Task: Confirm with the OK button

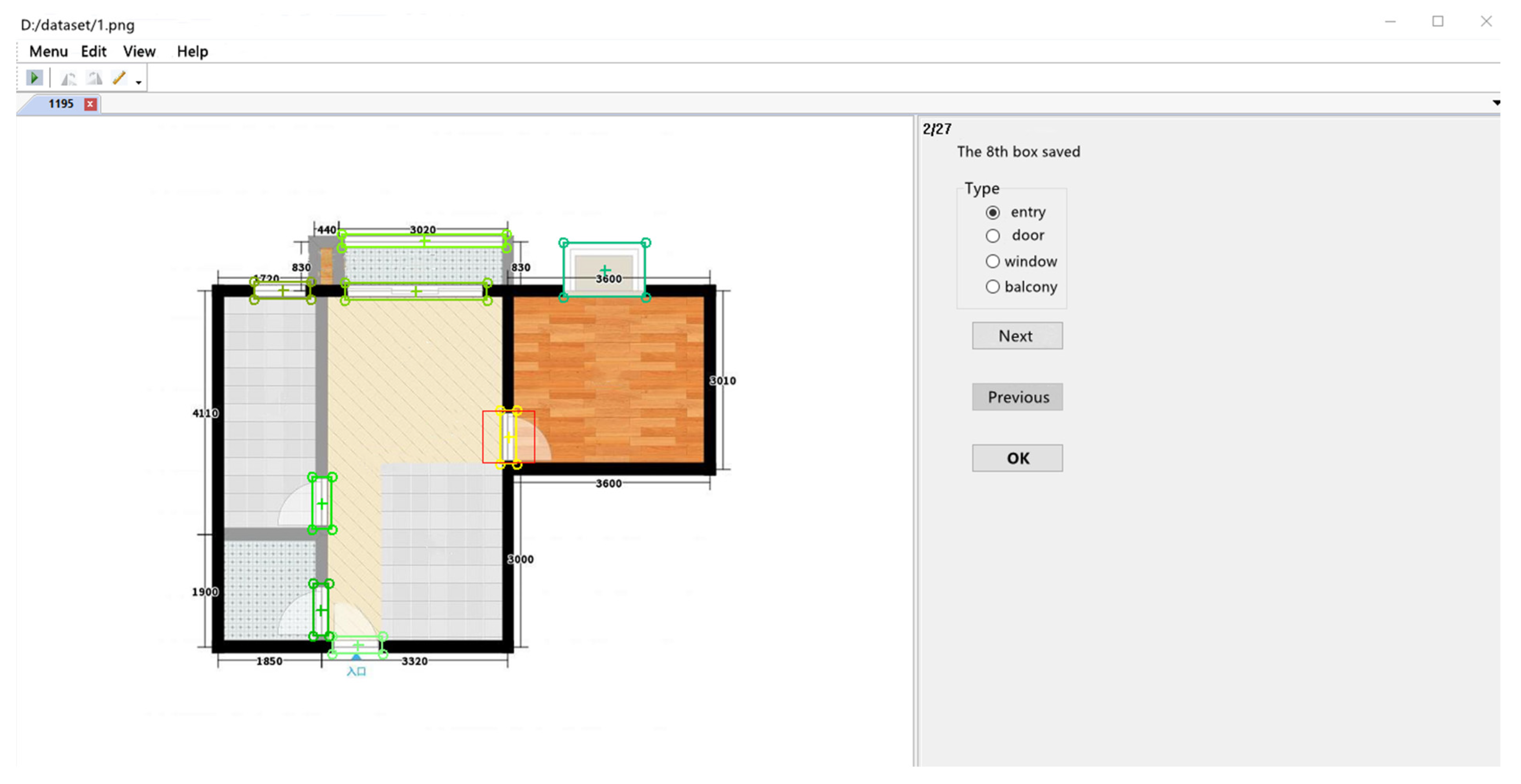Action: pyautogui.click(x=1017, y=459)
